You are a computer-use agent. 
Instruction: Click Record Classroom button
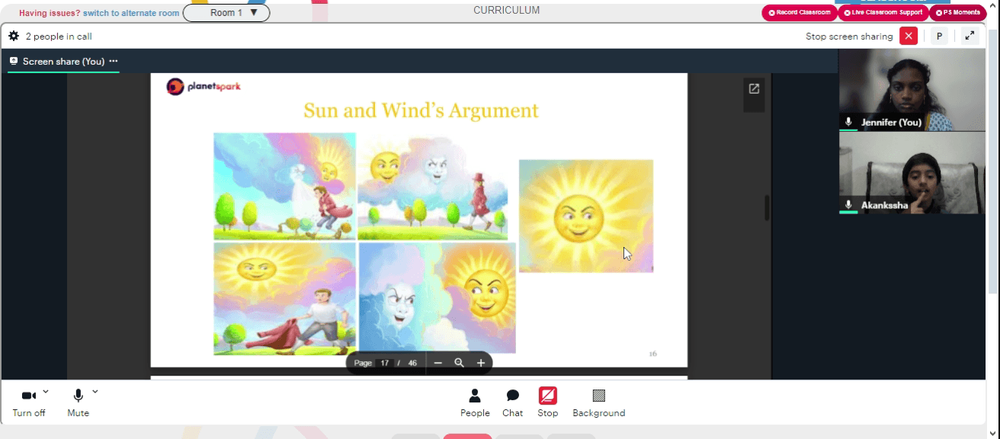[x=799, y=13]
